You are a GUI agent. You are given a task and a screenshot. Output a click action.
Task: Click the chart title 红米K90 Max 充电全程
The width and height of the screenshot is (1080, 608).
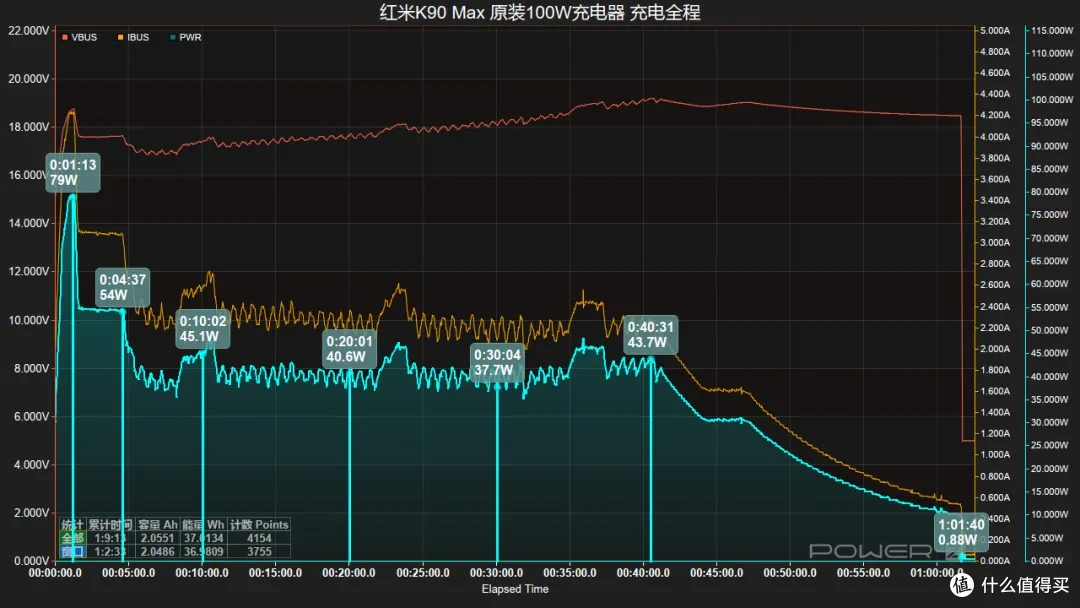click(540, 12)
